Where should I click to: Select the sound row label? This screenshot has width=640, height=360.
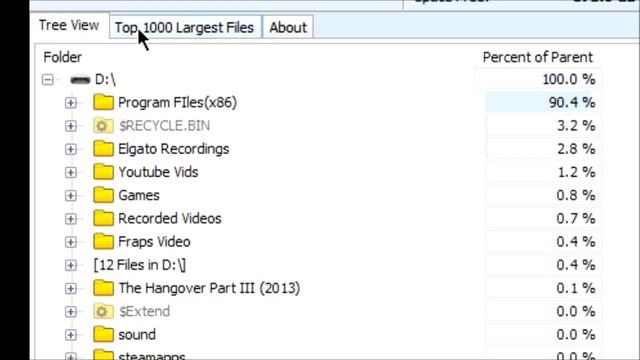137,335
